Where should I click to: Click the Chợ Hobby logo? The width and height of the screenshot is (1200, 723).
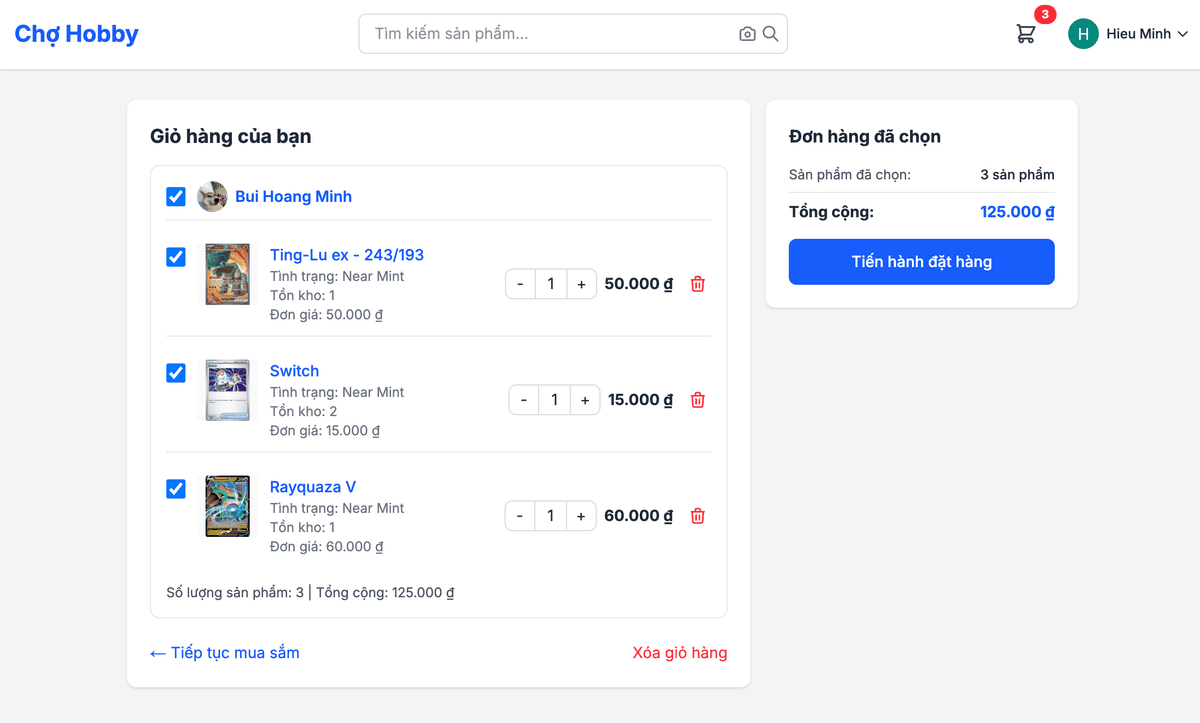[76, 33]
